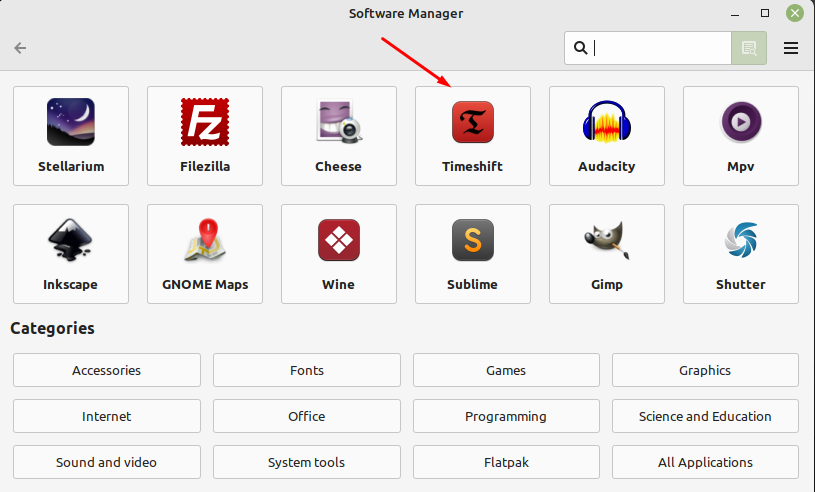
Task: Open the Shutter screenshot app tile
Action: (741, 254)
